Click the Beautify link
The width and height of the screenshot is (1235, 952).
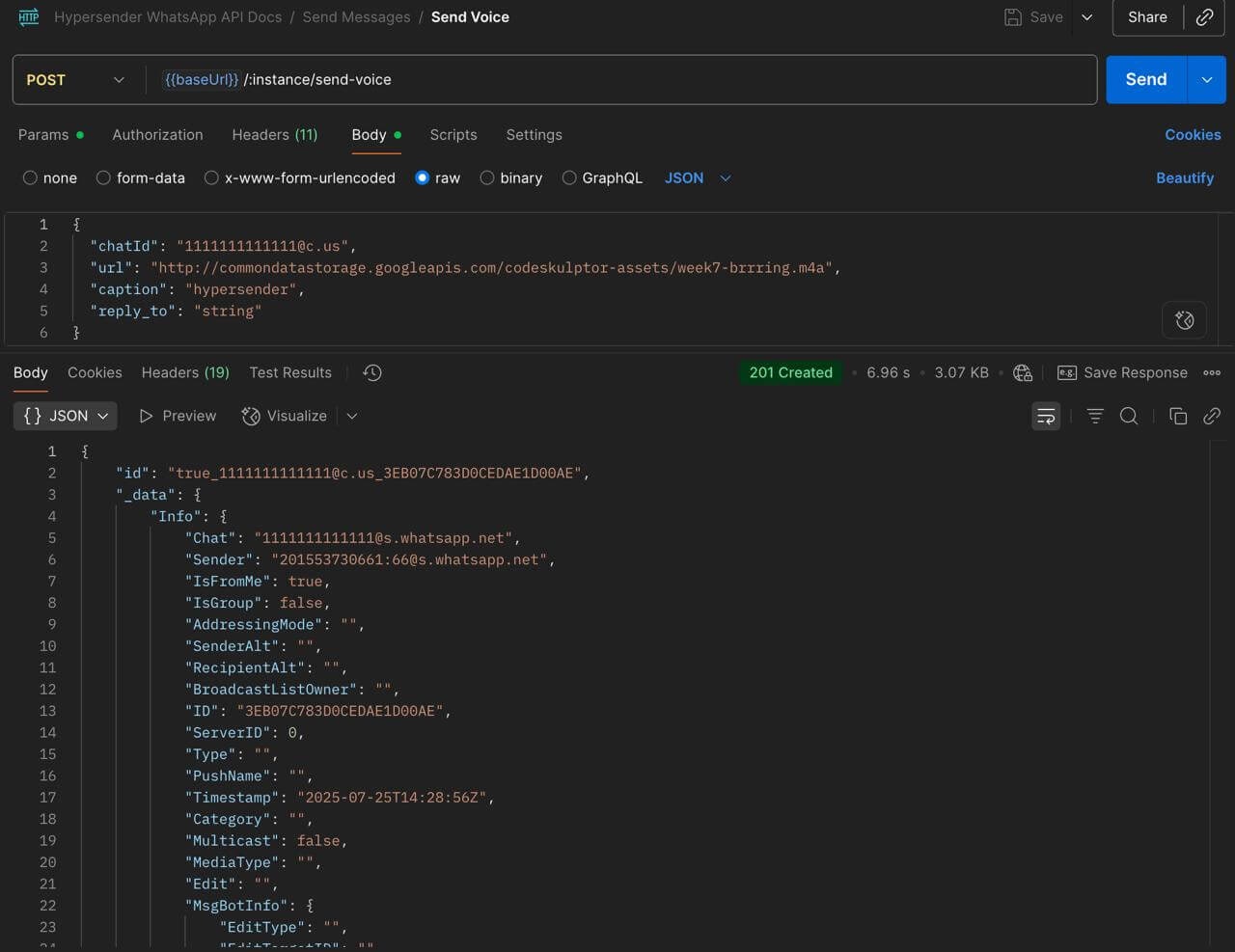[1184, 177]
